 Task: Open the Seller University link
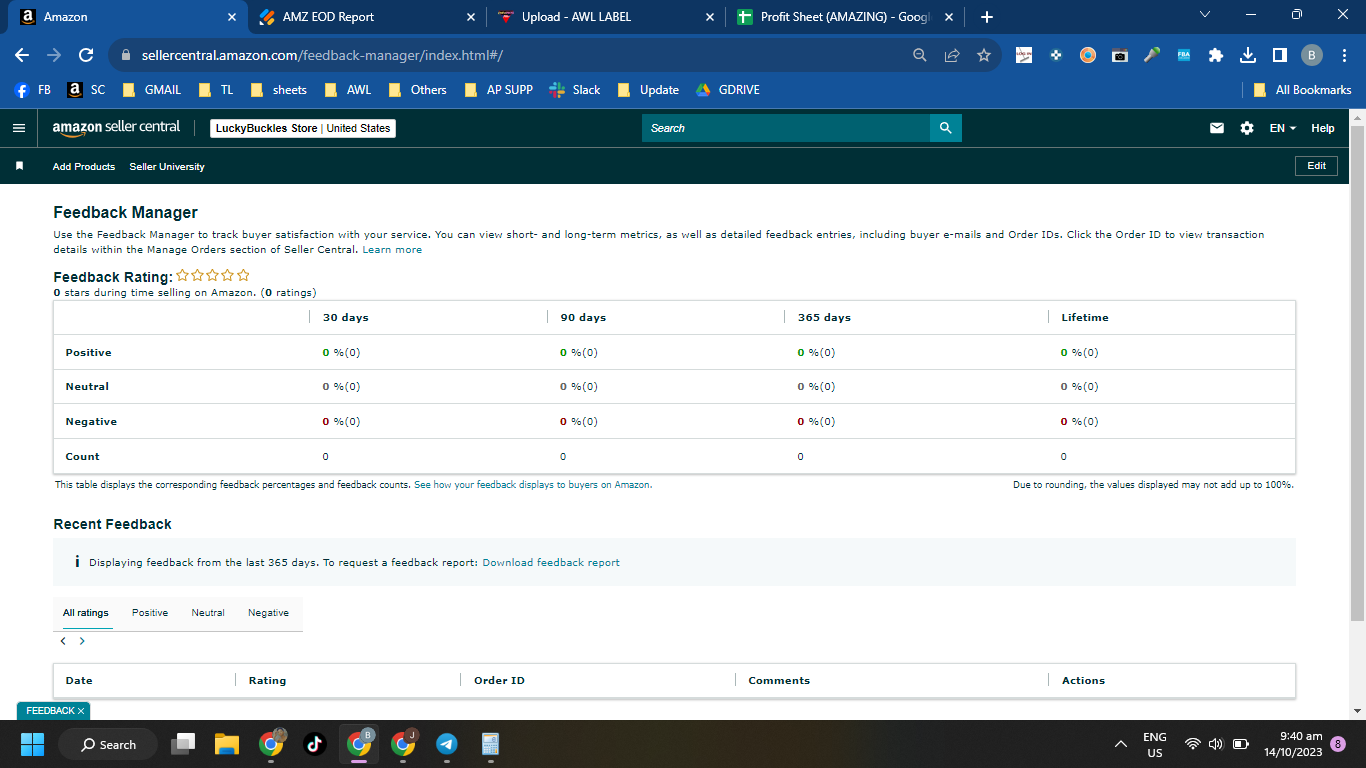click(x=167, y=166)
